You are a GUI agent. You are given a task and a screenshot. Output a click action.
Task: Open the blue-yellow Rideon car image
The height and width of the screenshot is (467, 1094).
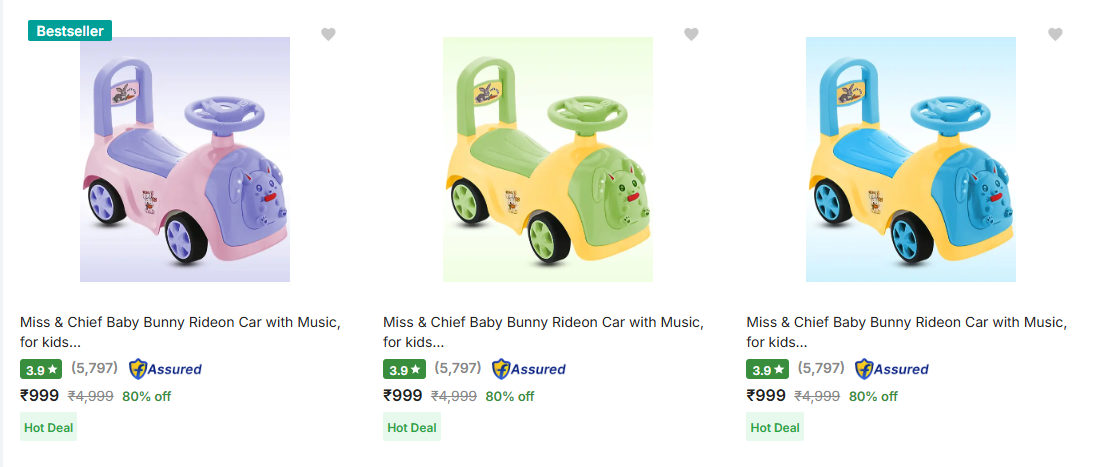911,160
